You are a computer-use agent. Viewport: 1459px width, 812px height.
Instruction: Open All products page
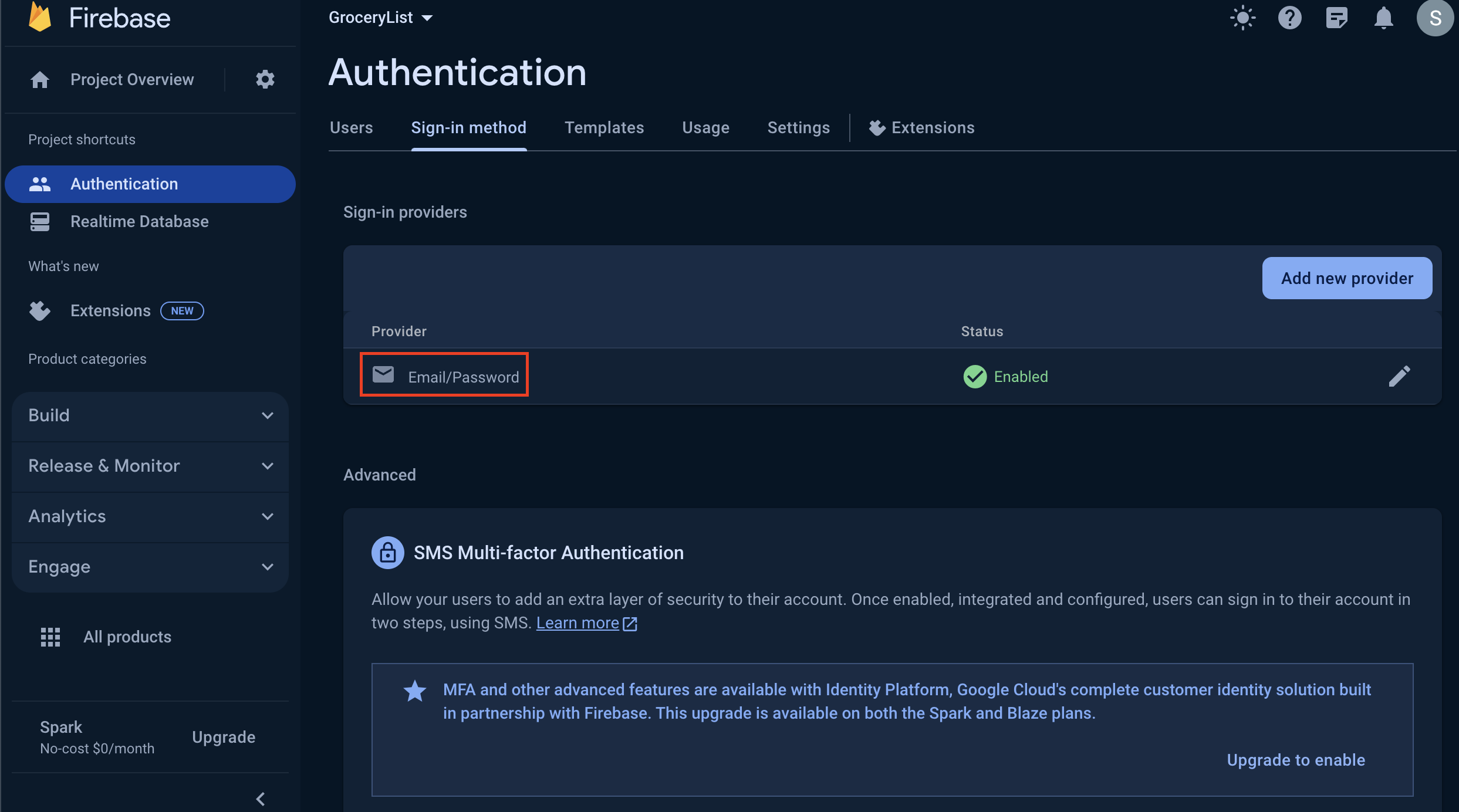pyautogui.click(x=127, y=637)
